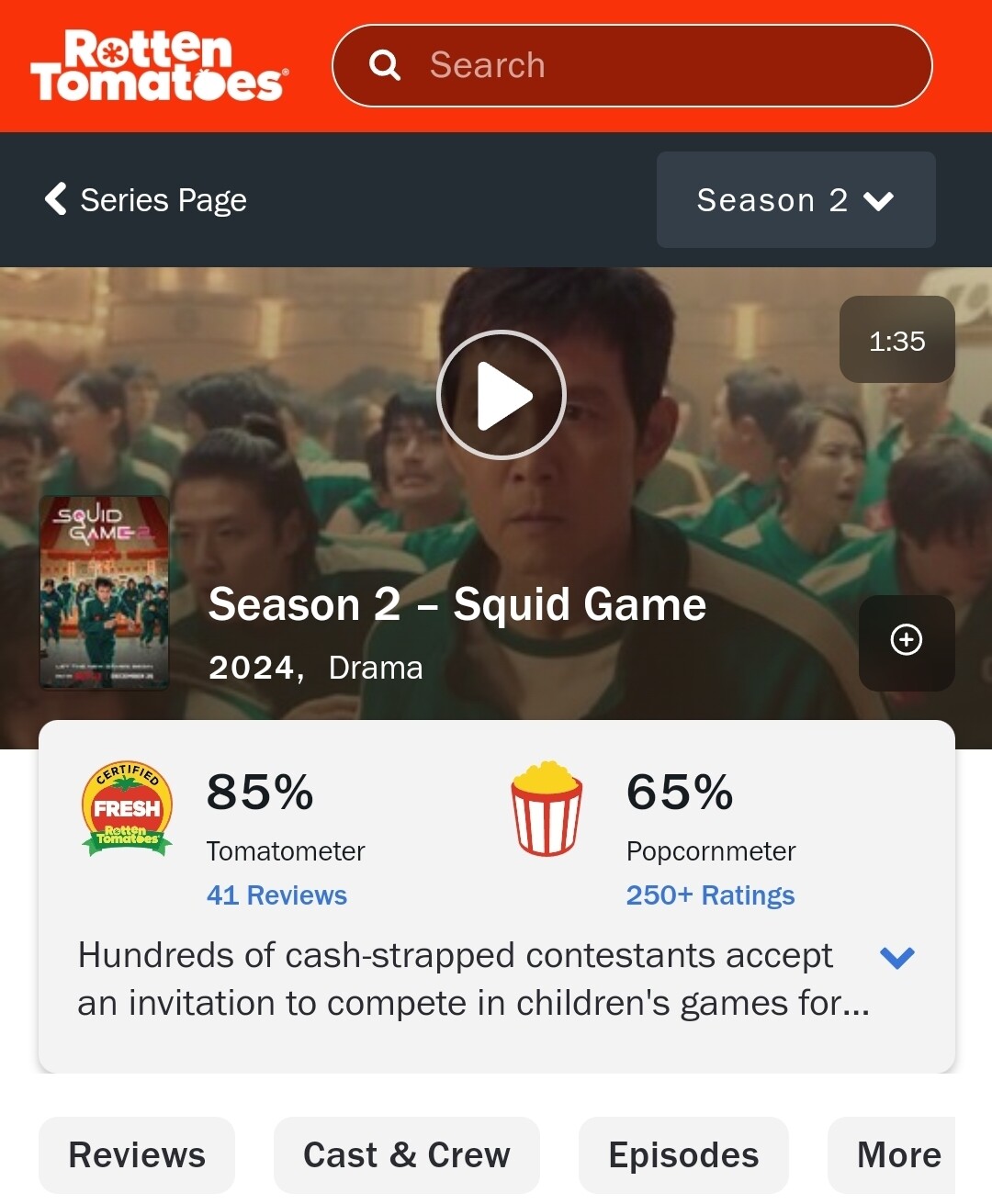
Task: Go back via Series Page arrow icon
Action: click(56, 198)
